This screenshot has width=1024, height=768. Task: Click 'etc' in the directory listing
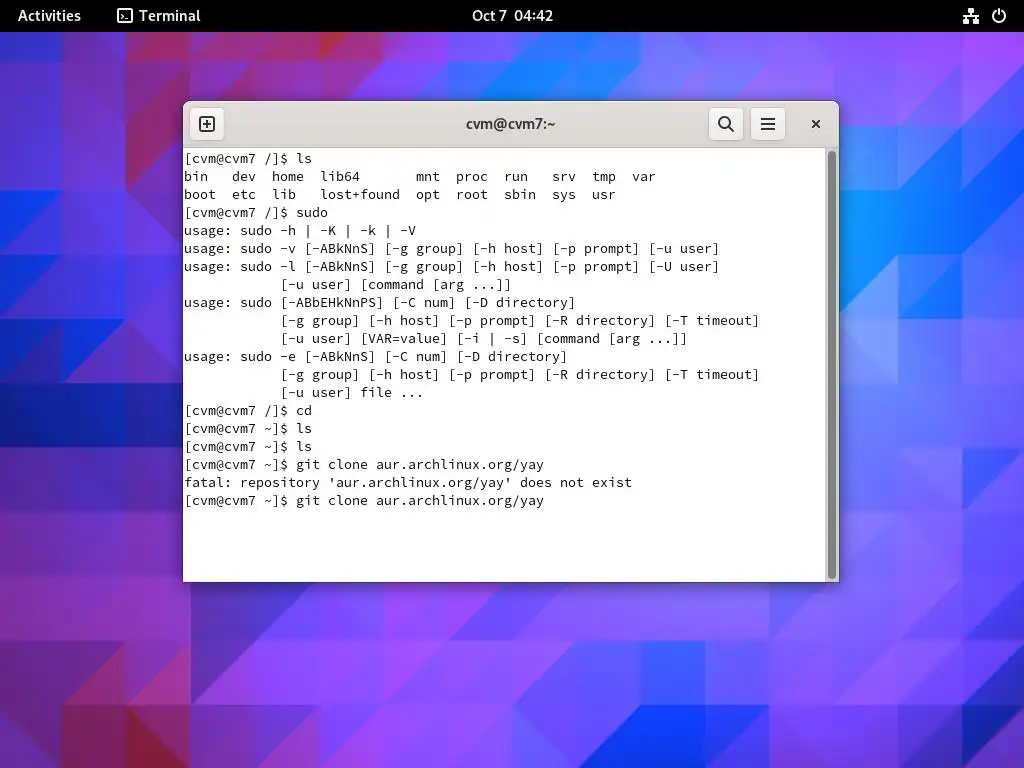point(244,195)
